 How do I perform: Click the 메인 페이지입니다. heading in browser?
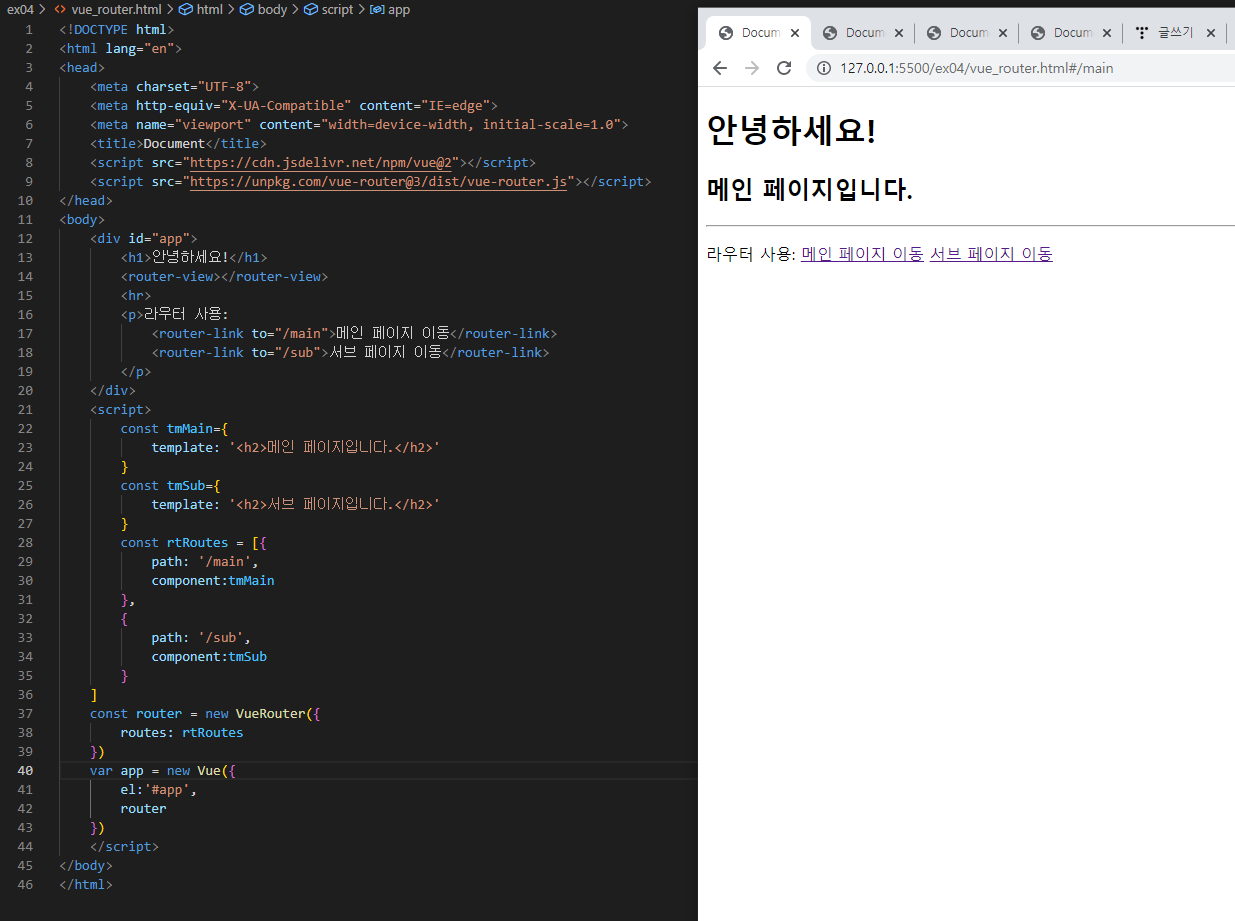pyautogui.click(x=809, y=189)
